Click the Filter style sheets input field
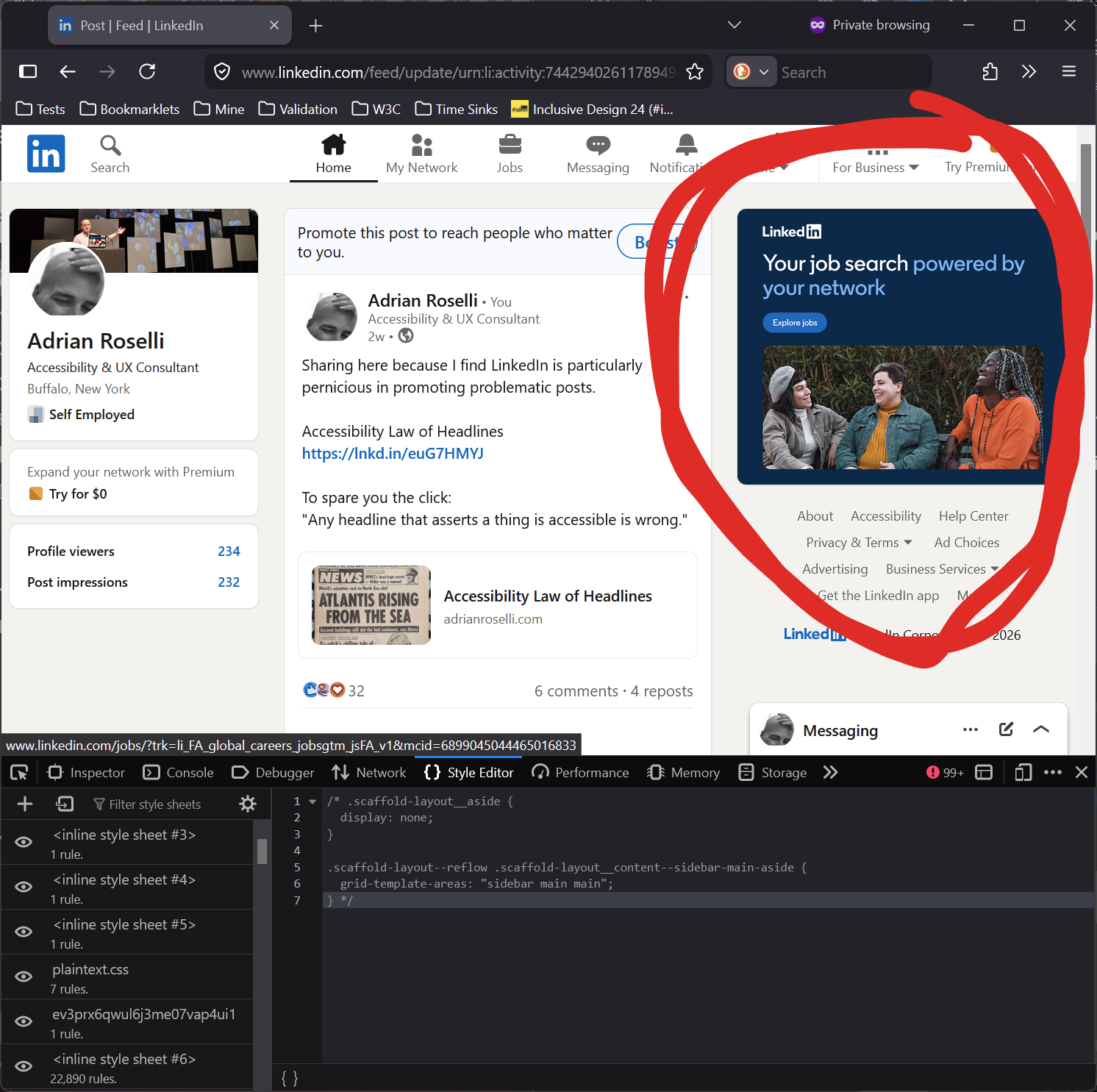Image resolution: width=1097 pixels, height=1092 pixels. tap(154, 804)
